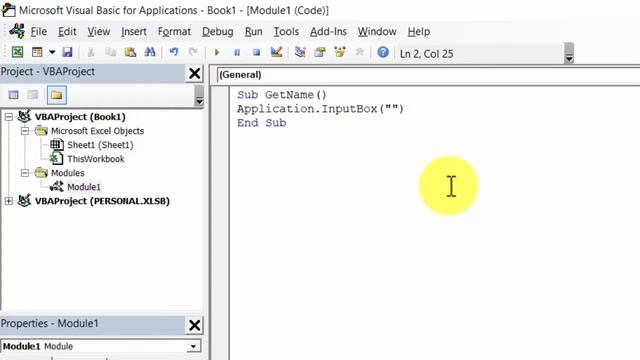This screenshot has height=360, width=640.
Task: Open the Help menu
Action: [x=418, y=31]
